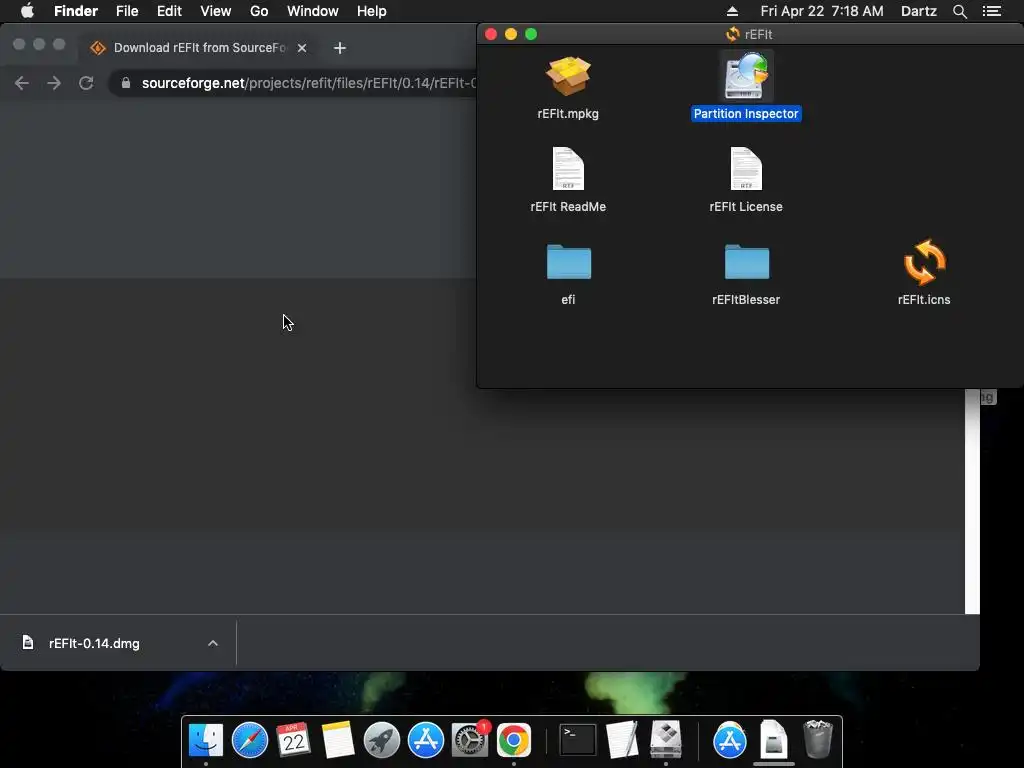Reload the SourceForge page
Image resolution: width=1024 pixels, height=768 pixels.
[x=86, y=83]
